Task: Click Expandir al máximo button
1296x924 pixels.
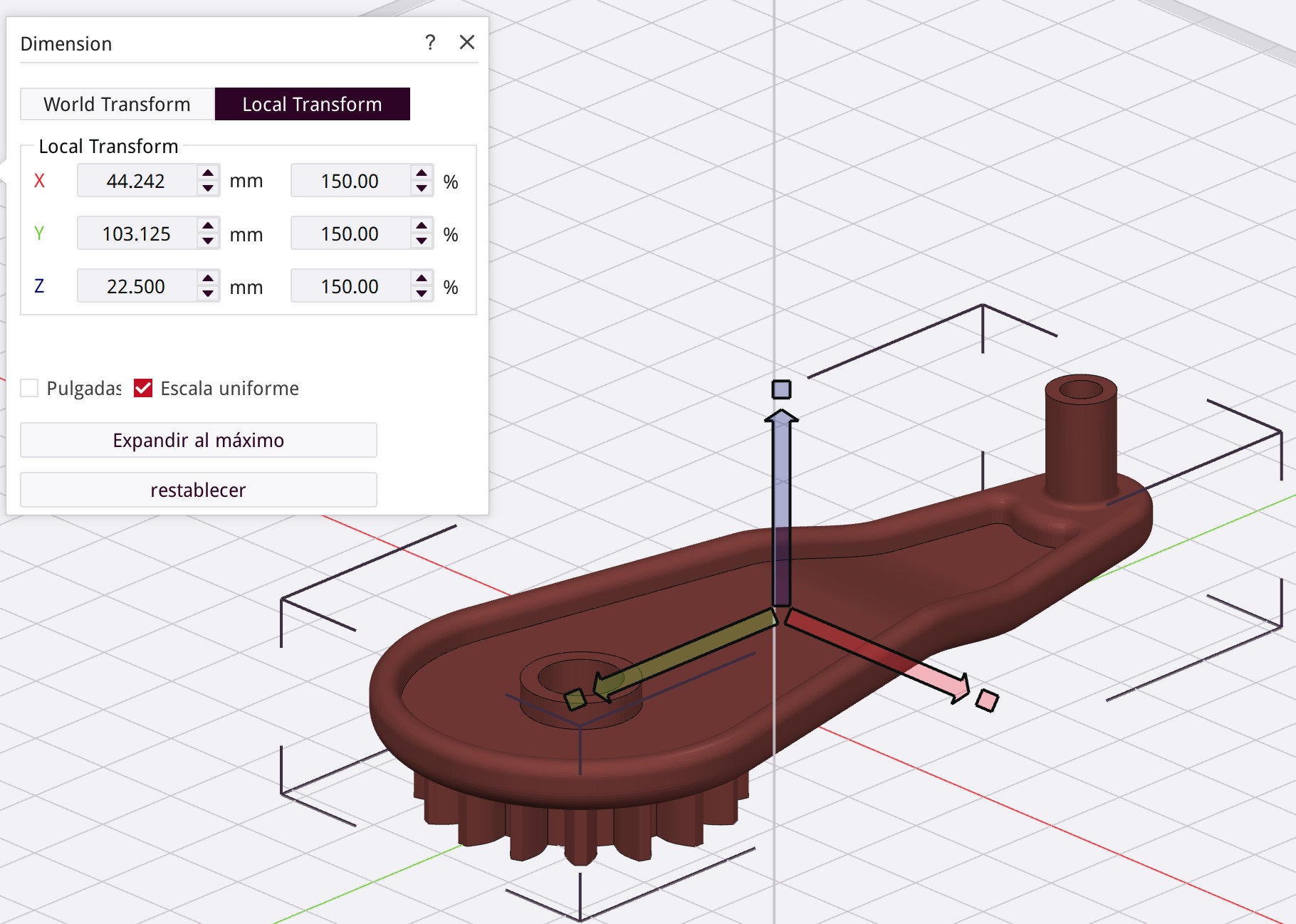Action: 198,440
